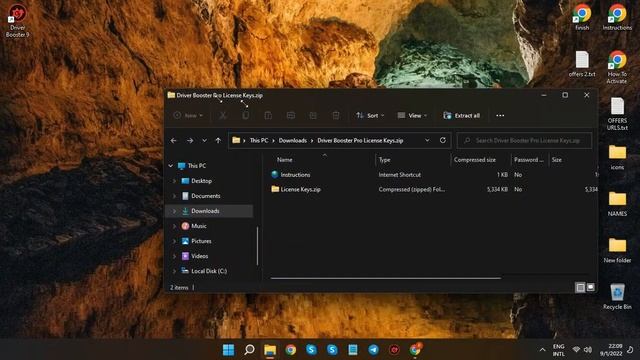Open the icons folder on desktop
The width and height of the screenshot is (640, 360).
pyautogui.click(x=617, y=158)
